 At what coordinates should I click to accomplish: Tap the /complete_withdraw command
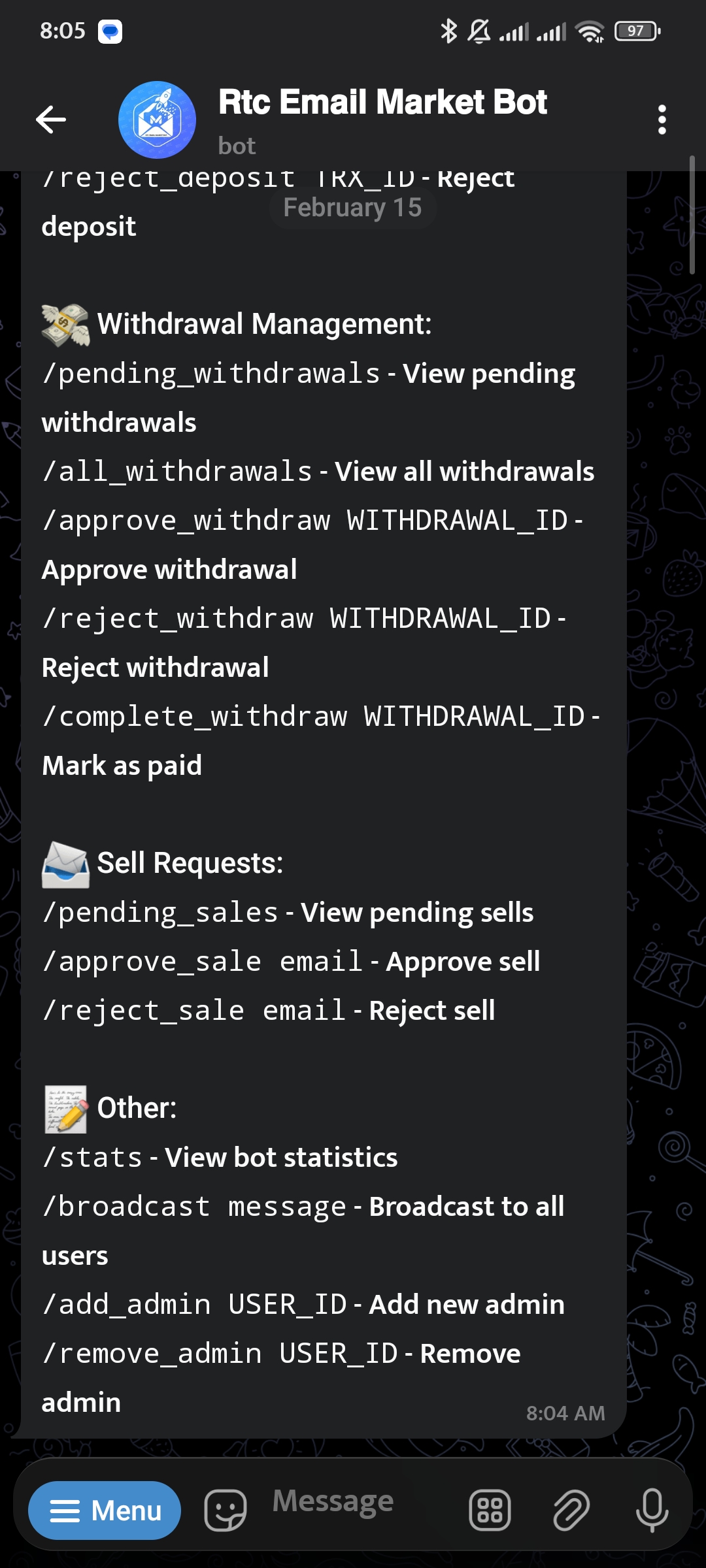[195, 717]
